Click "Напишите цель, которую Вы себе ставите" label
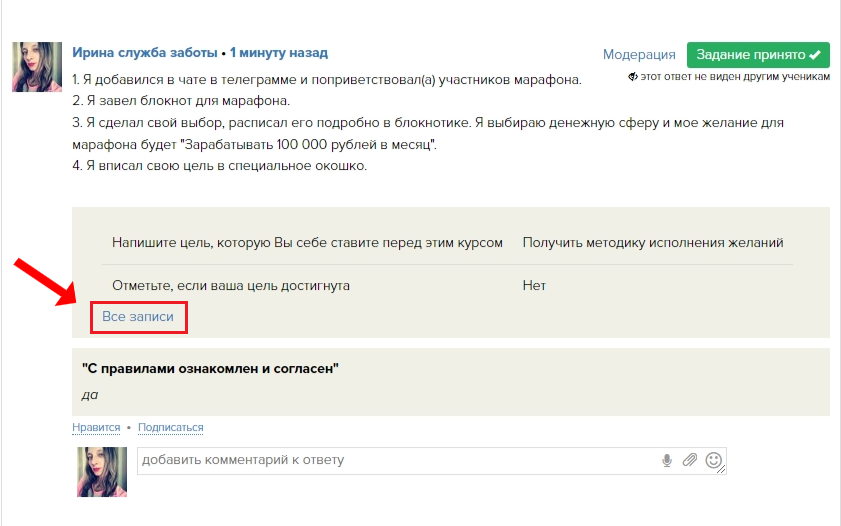Viewport: 841px width, 526px height. pyautogui.click(x=307, y=243)
